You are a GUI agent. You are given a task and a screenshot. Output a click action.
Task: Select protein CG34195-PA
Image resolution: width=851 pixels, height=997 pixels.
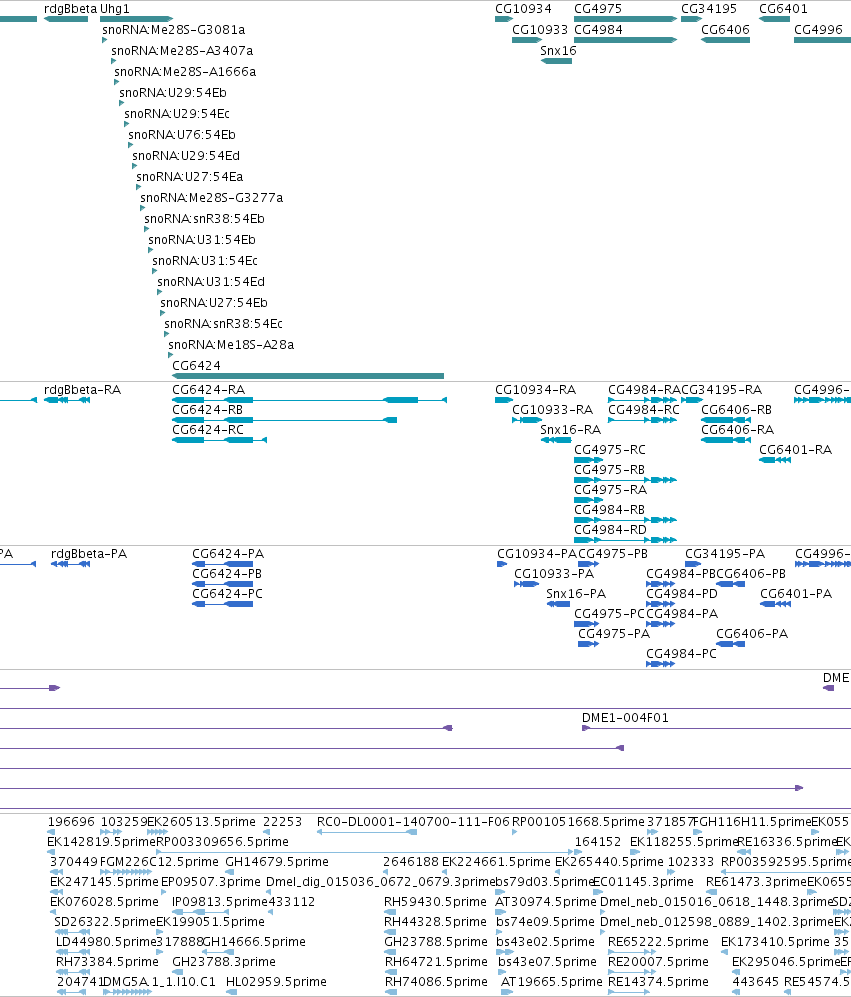click(x=693, y=564)
